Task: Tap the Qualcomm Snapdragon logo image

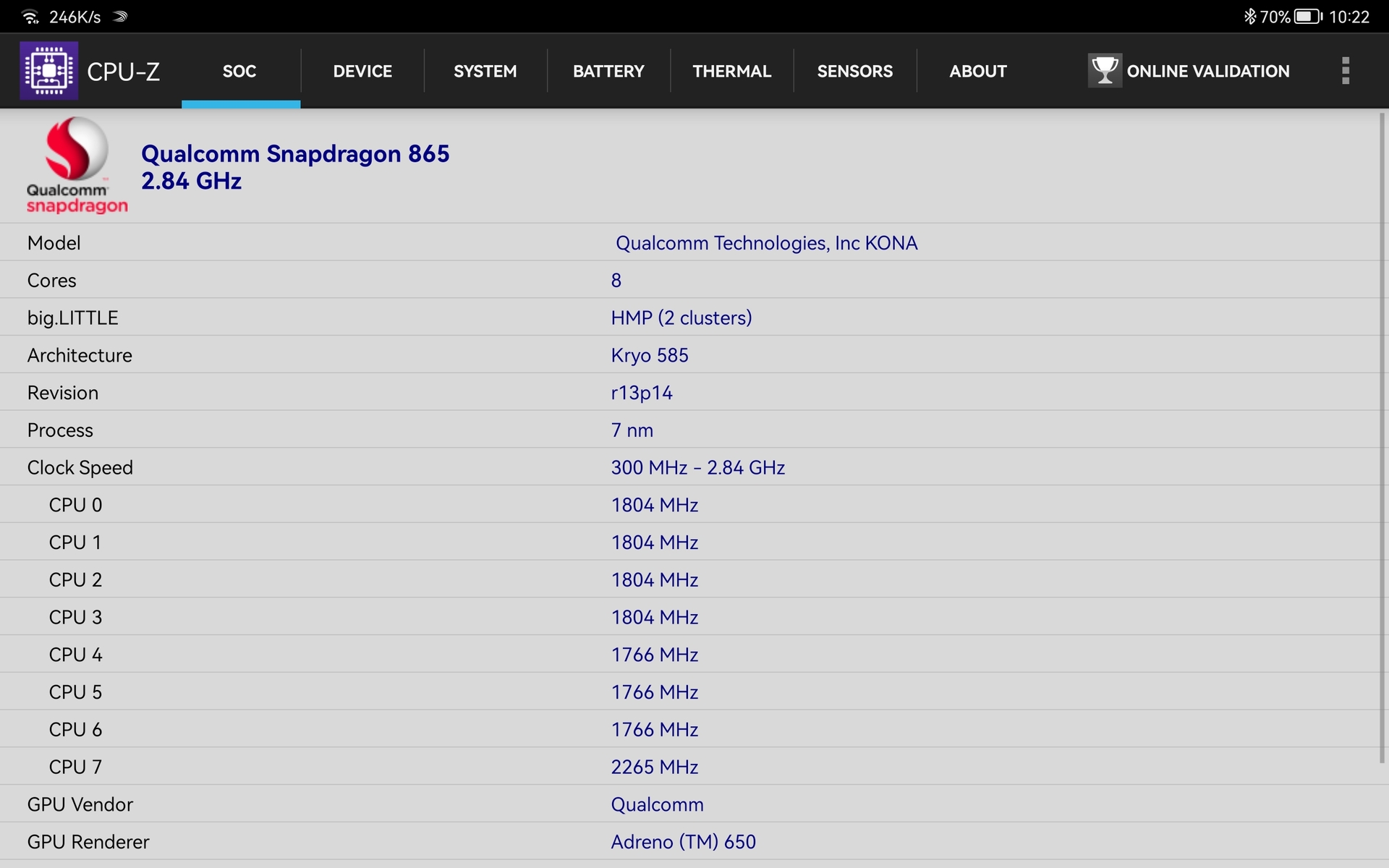Action: point(76,166)
